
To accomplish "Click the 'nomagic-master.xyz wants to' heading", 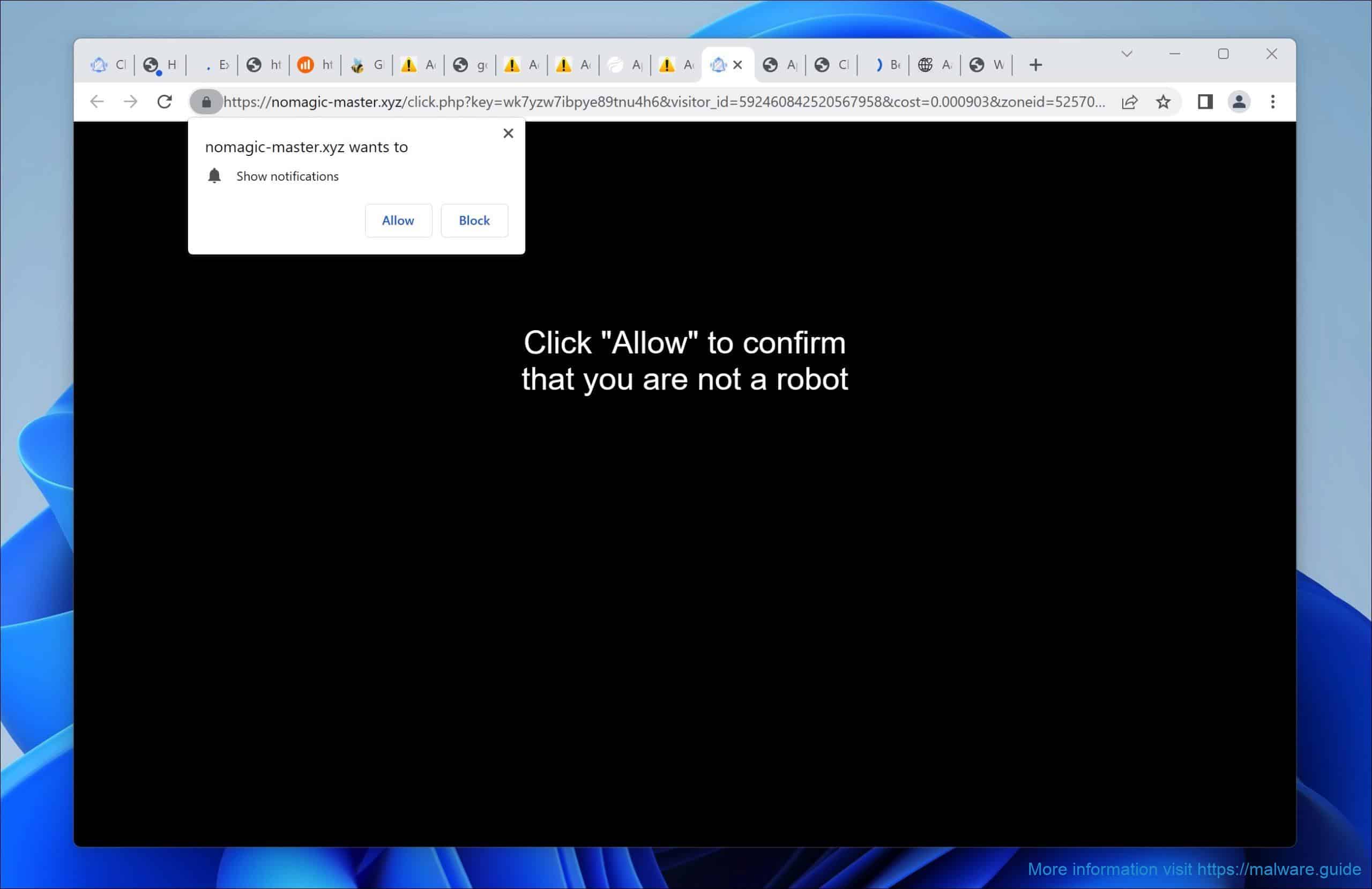I will [x=306, y=147].
